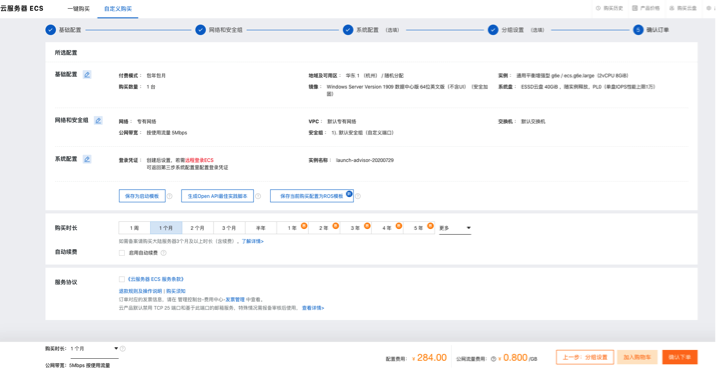The height and width of the screenshot is (369, 716).
Task: Click the product price icon in the header
Action: 635,8
